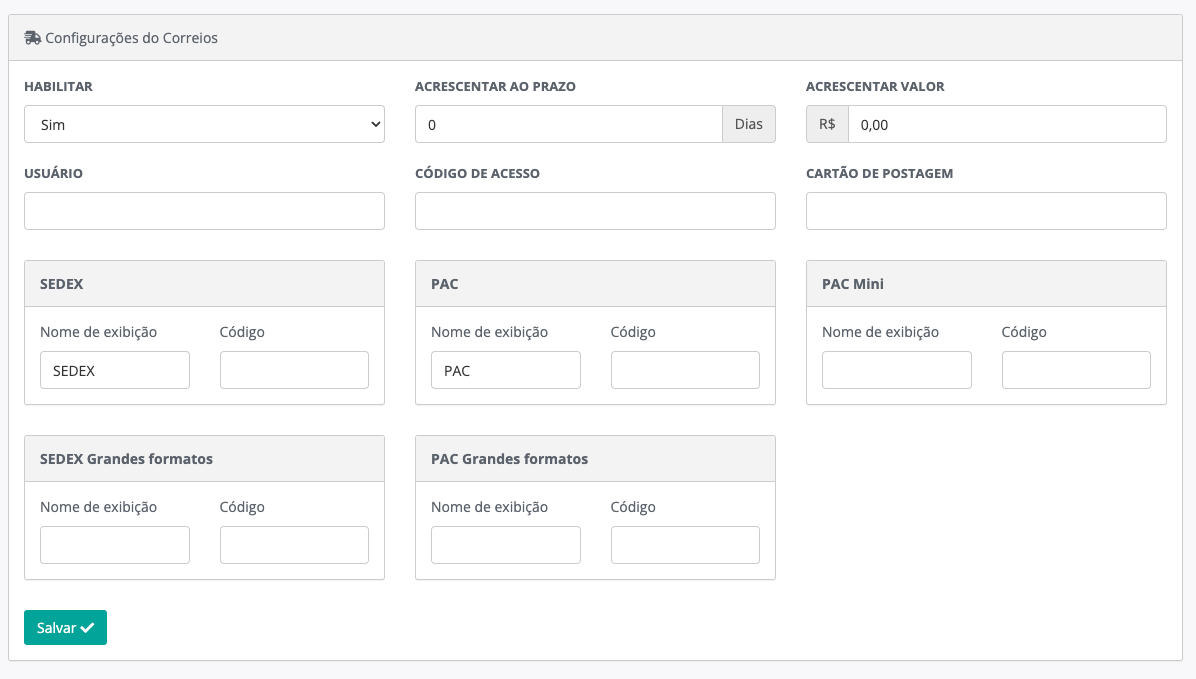Screen dimensions: 1196x679
Task: Edit the SEDEX display name field
Action: (x=115, y=370)
